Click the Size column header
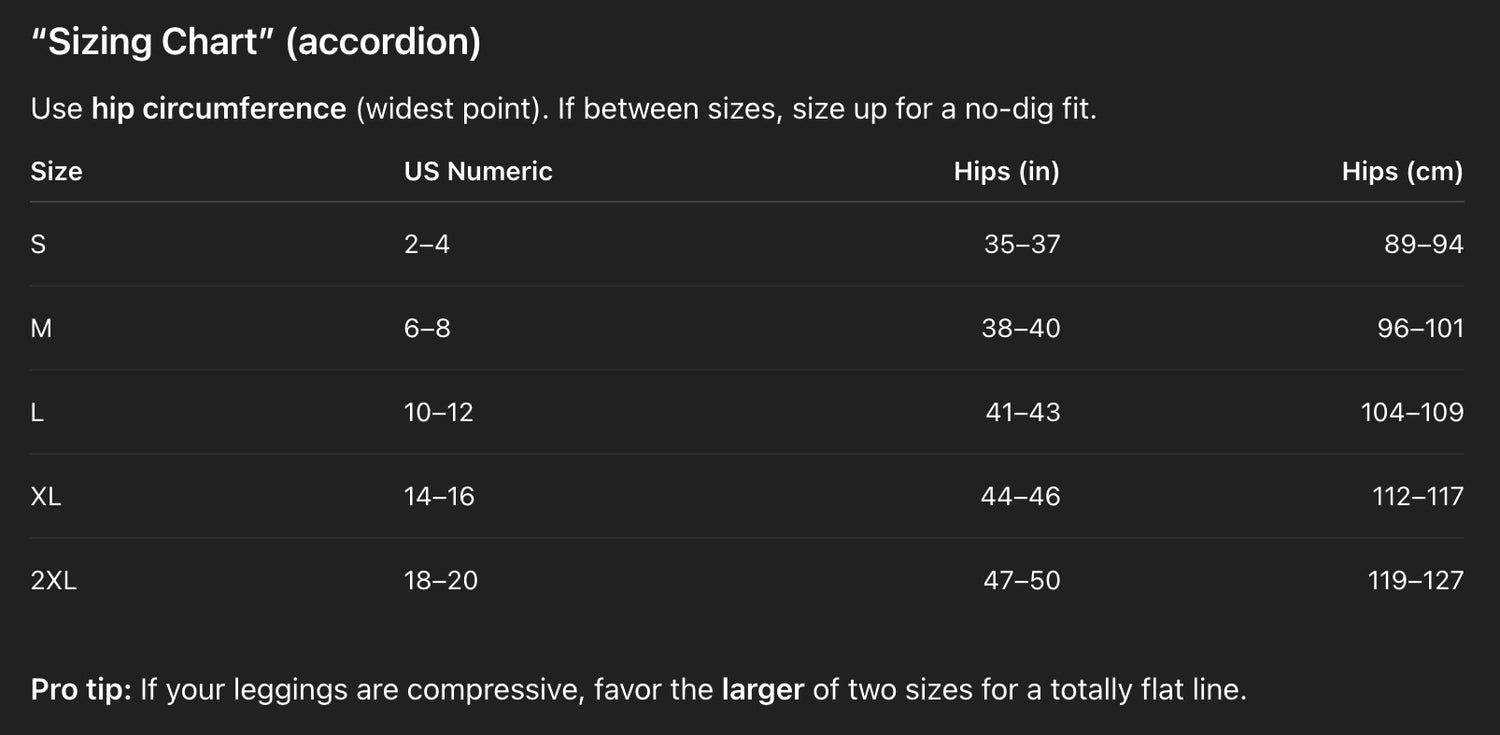Screen dimensions: 1500x735 56,171
